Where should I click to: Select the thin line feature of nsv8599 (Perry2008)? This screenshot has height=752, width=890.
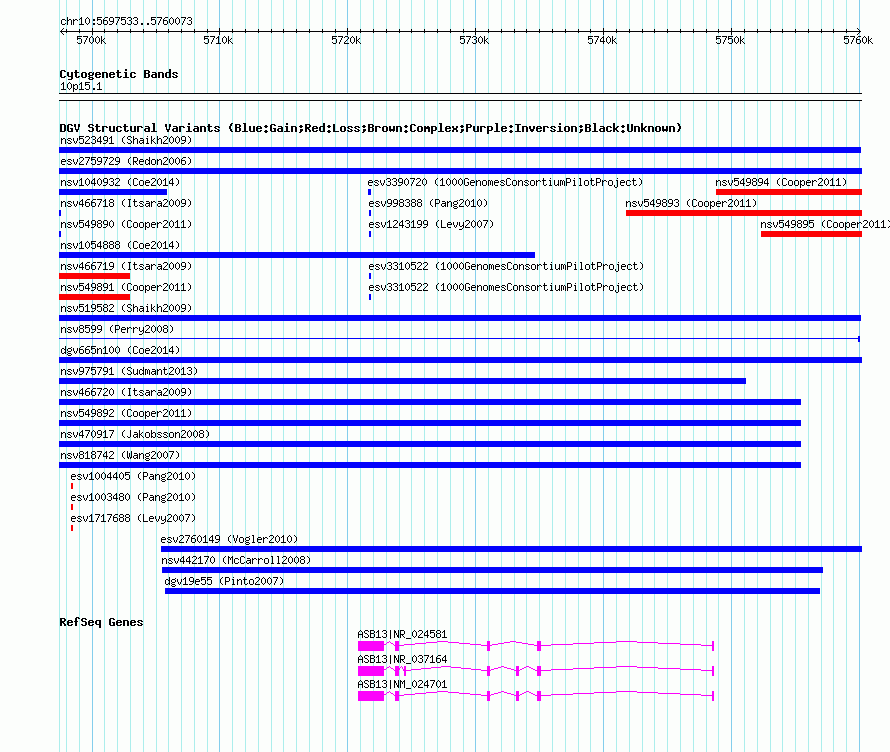(459, 339)
